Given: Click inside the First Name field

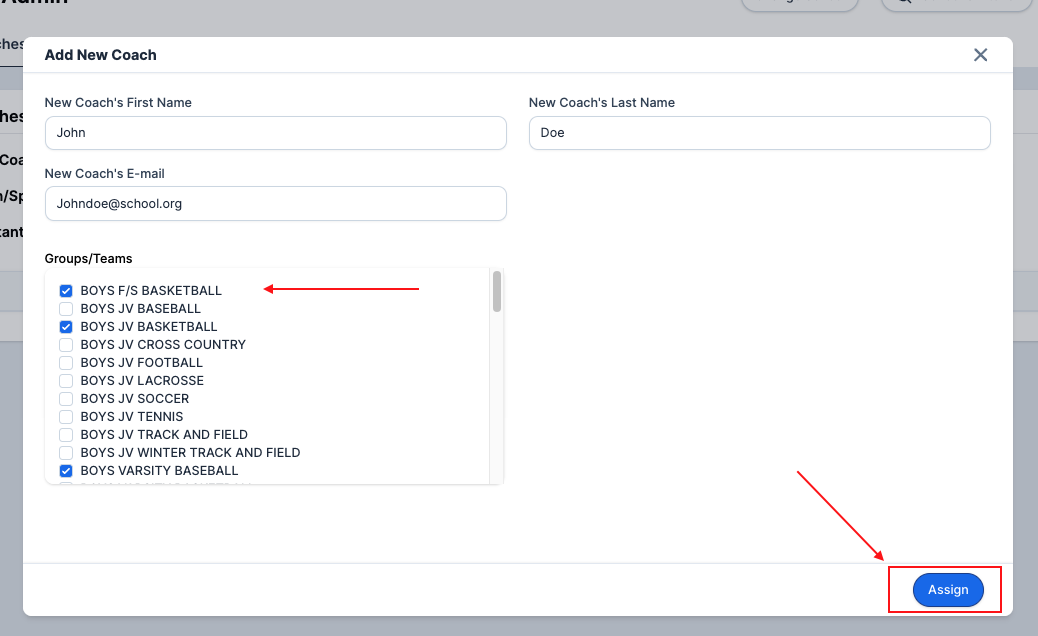Looking at the screenshot, I should click(x=275, y=133).
